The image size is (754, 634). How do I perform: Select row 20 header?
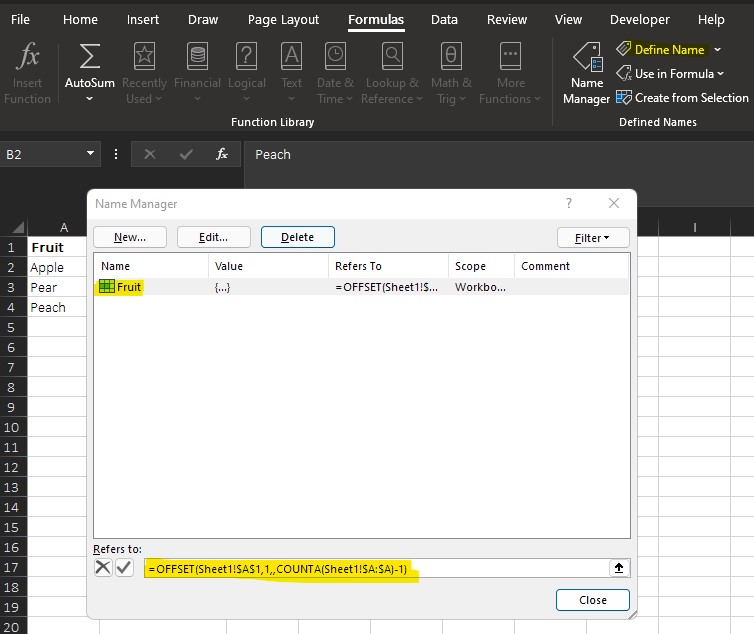coord(13,627)
